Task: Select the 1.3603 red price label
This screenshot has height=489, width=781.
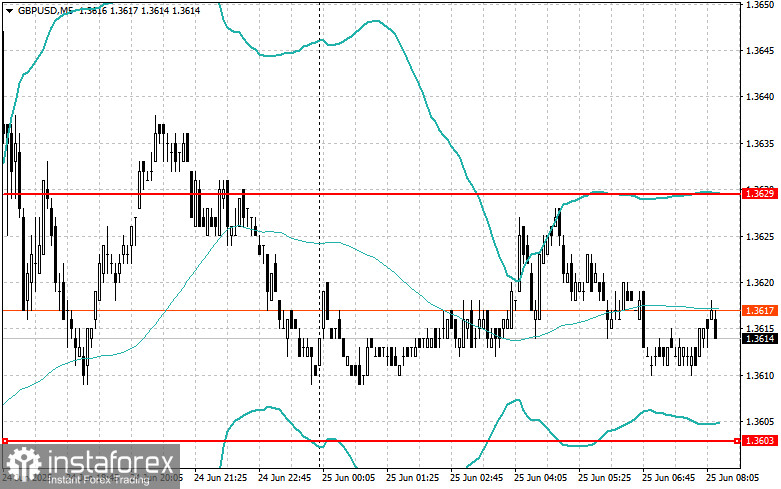Action: coord(760,441)
